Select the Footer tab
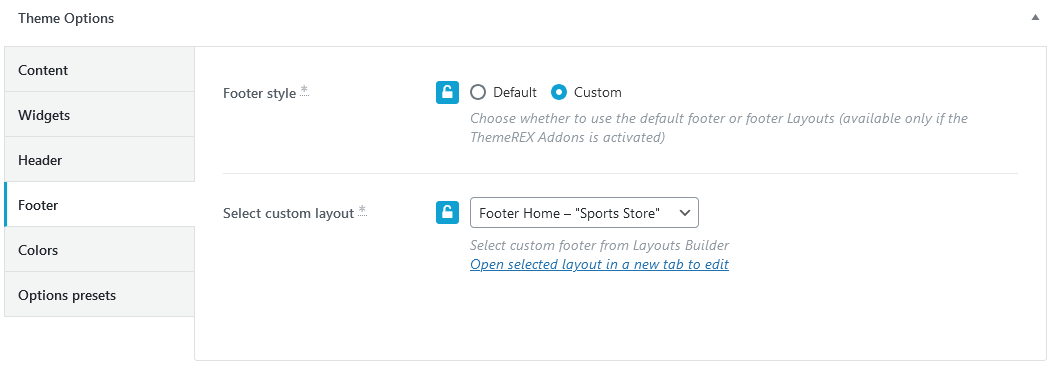 pyautogui.click(x=99, y=204)
